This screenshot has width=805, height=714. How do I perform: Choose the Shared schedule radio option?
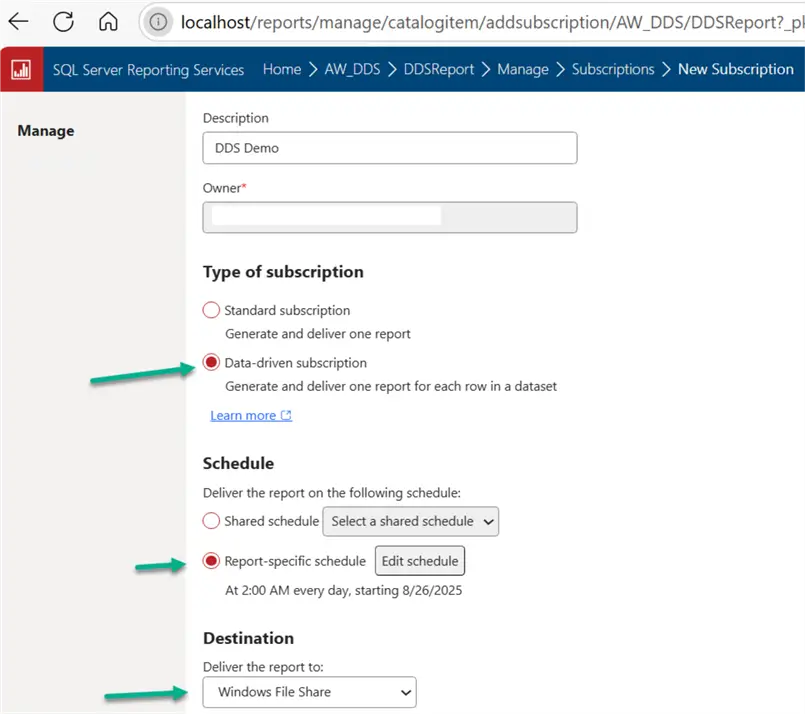coord(211,520)
